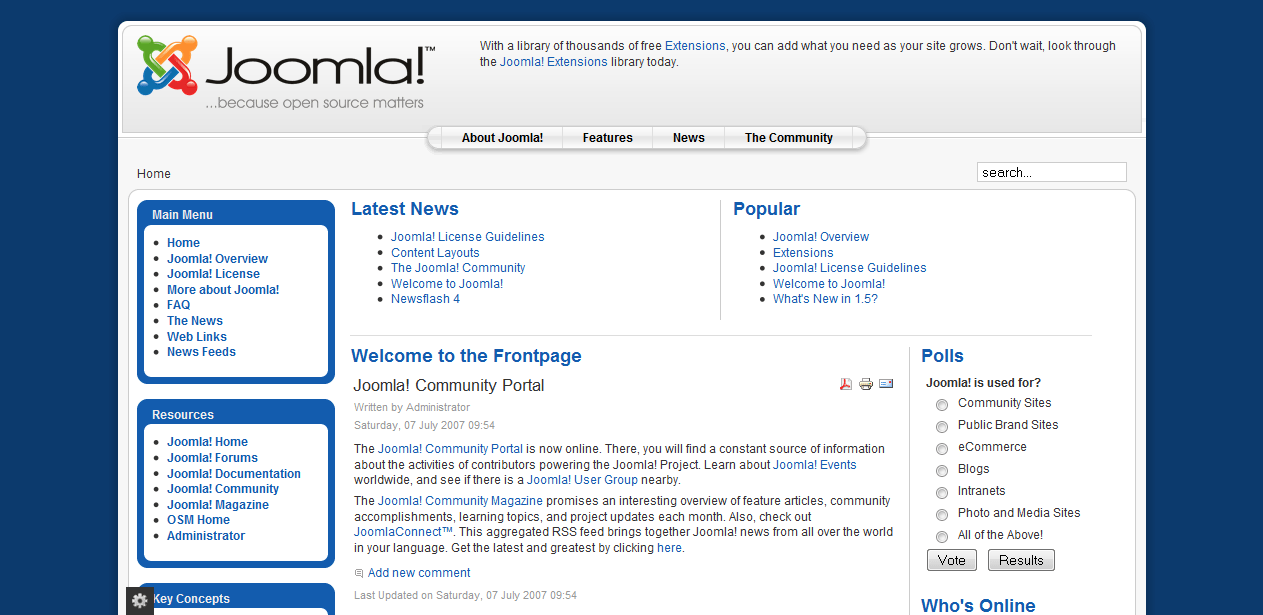The image size is (1263, 615).
Task: Select eCommerce in the poll
Action: click(x=942, y=449)
